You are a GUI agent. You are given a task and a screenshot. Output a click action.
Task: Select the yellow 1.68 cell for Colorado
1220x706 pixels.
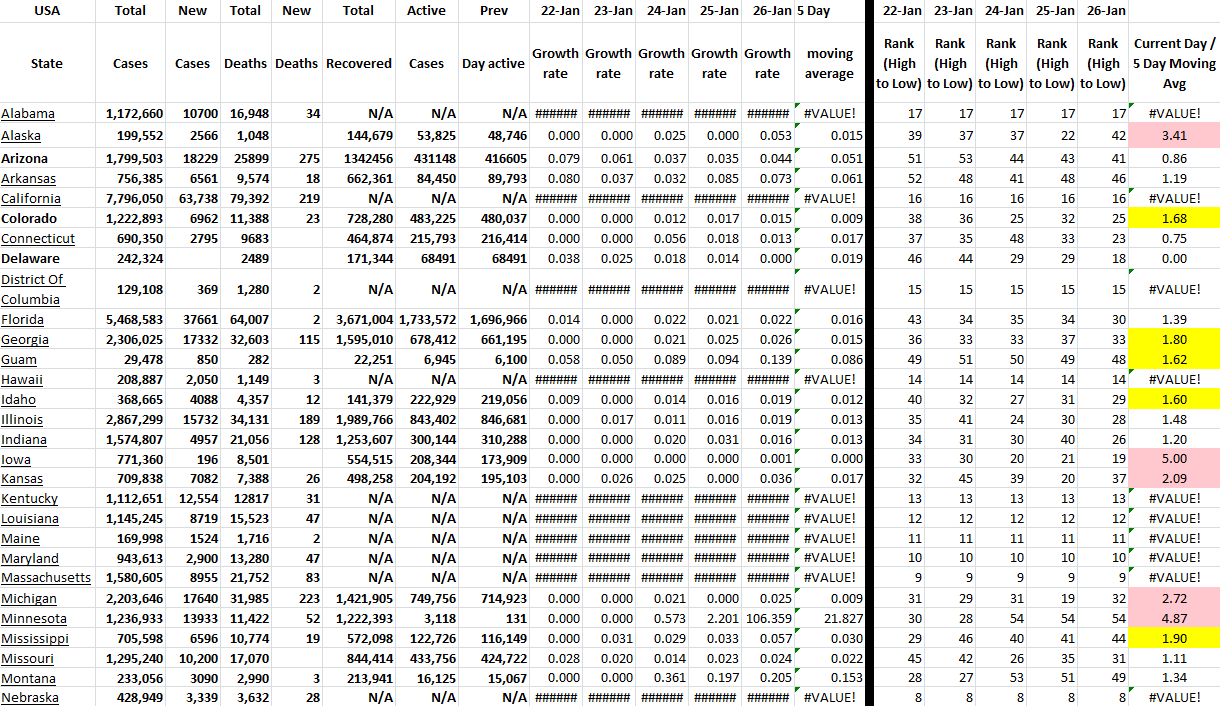1174,219
